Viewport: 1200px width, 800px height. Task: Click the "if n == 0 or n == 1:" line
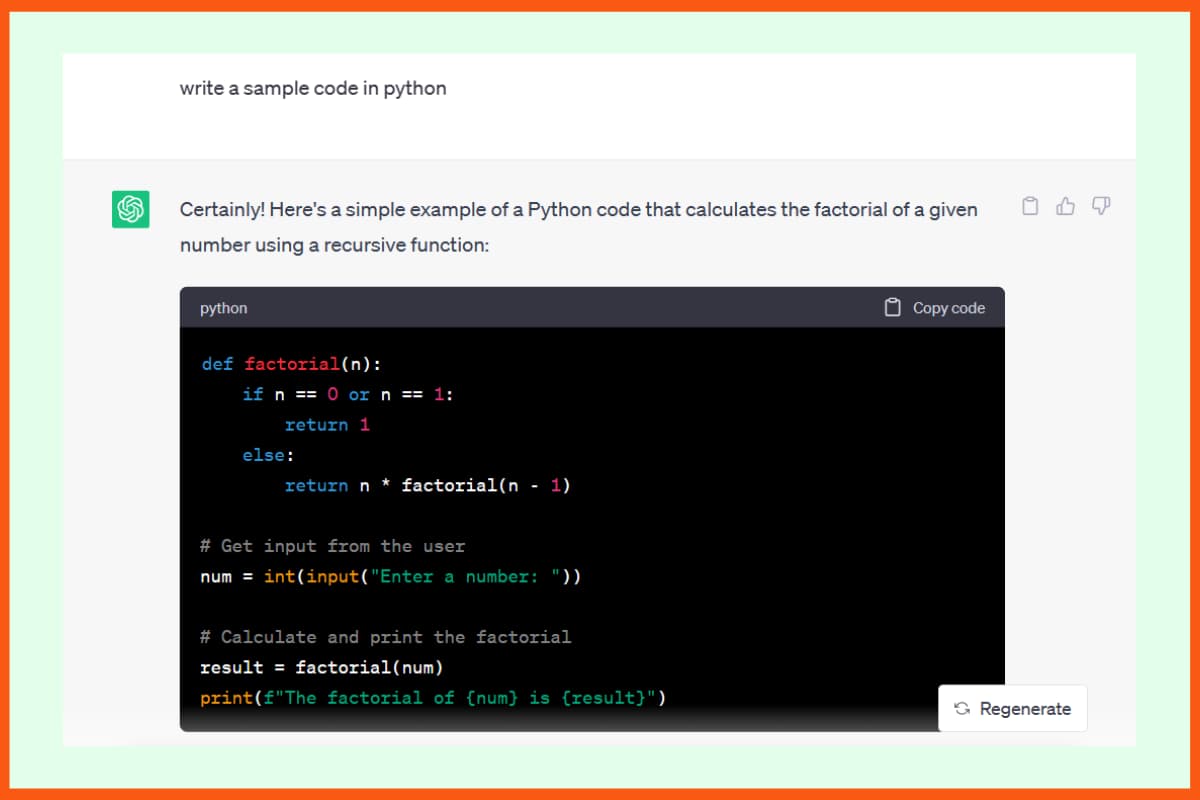pyautogui.click(x=348, y=394)
